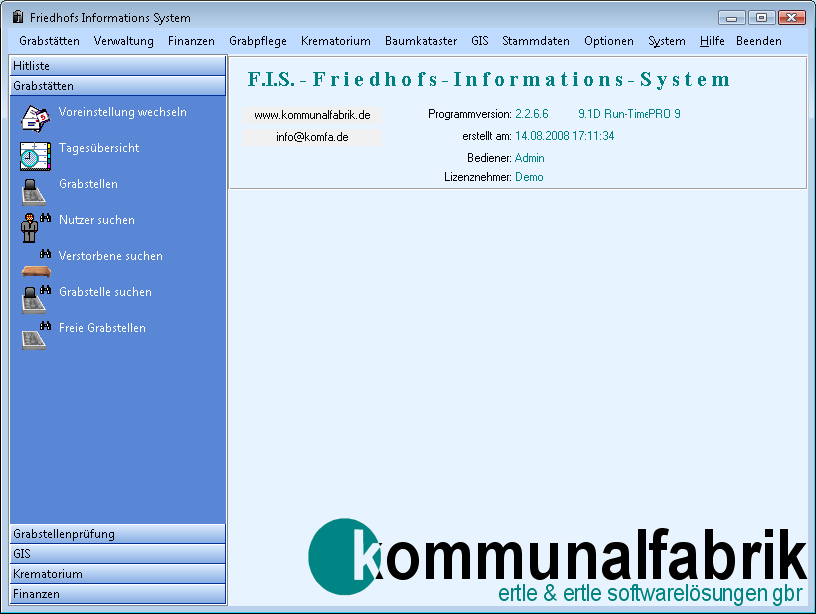816x614 pixels.
Task: Click the info@komfa.de email button
Action: tap(312, 137)
